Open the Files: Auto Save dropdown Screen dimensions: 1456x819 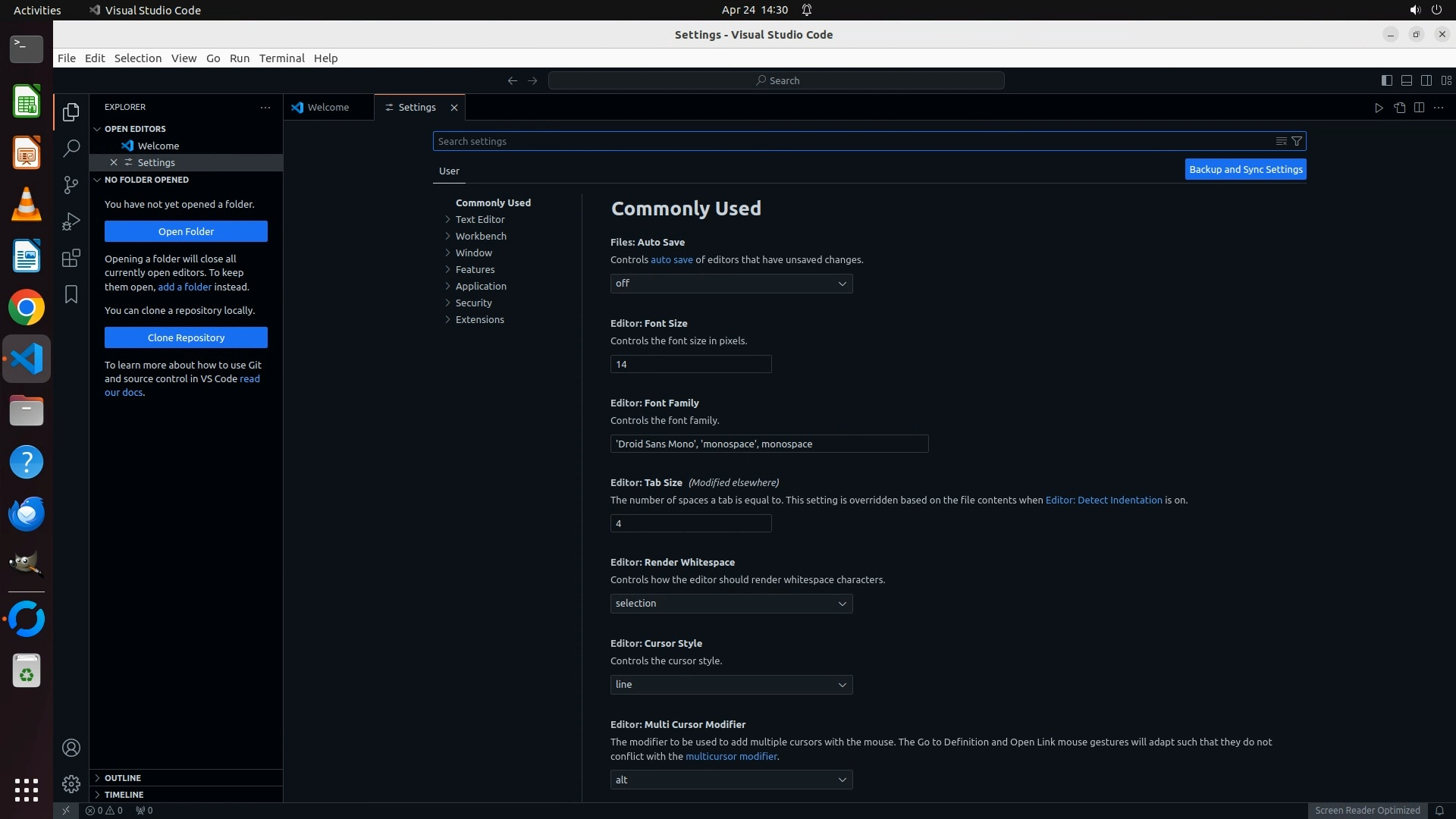tap(731, 284)
